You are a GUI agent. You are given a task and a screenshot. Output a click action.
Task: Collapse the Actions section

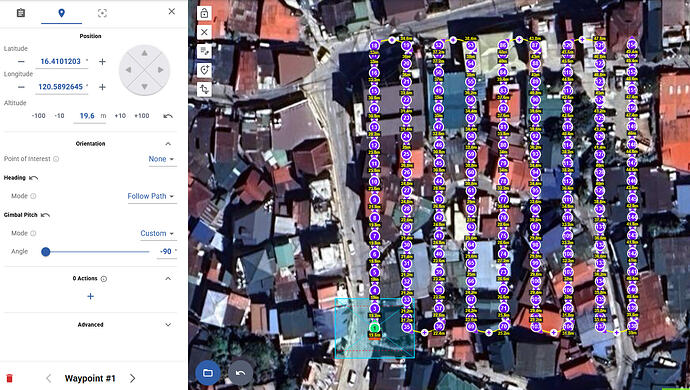pos(168,279)
